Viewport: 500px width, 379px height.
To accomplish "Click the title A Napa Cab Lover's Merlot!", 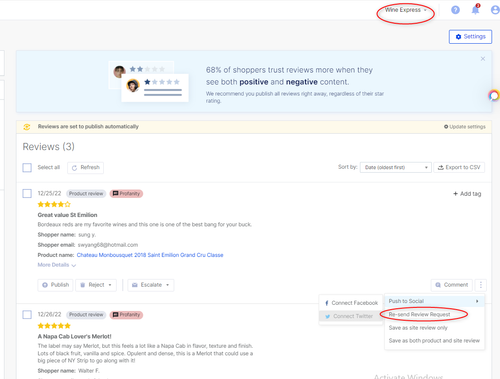I will (x=74, y=336).
